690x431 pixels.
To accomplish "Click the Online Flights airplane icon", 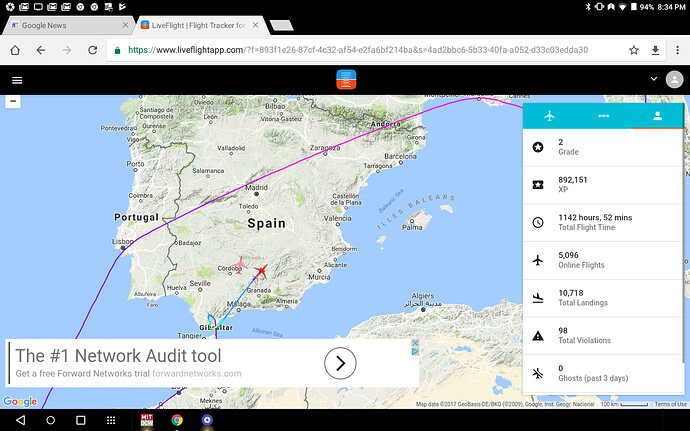I will pyautogui.click(x=538, y=260).
